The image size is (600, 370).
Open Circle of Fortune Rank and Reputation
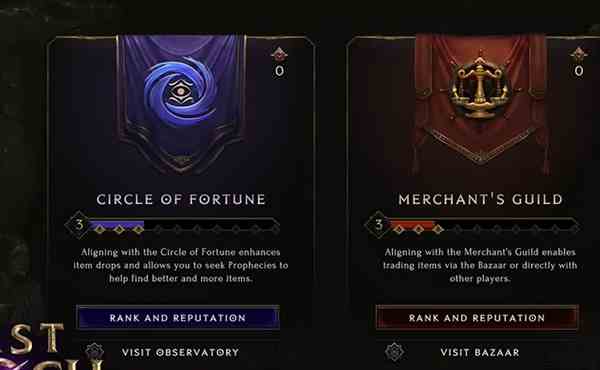[178, 318]
